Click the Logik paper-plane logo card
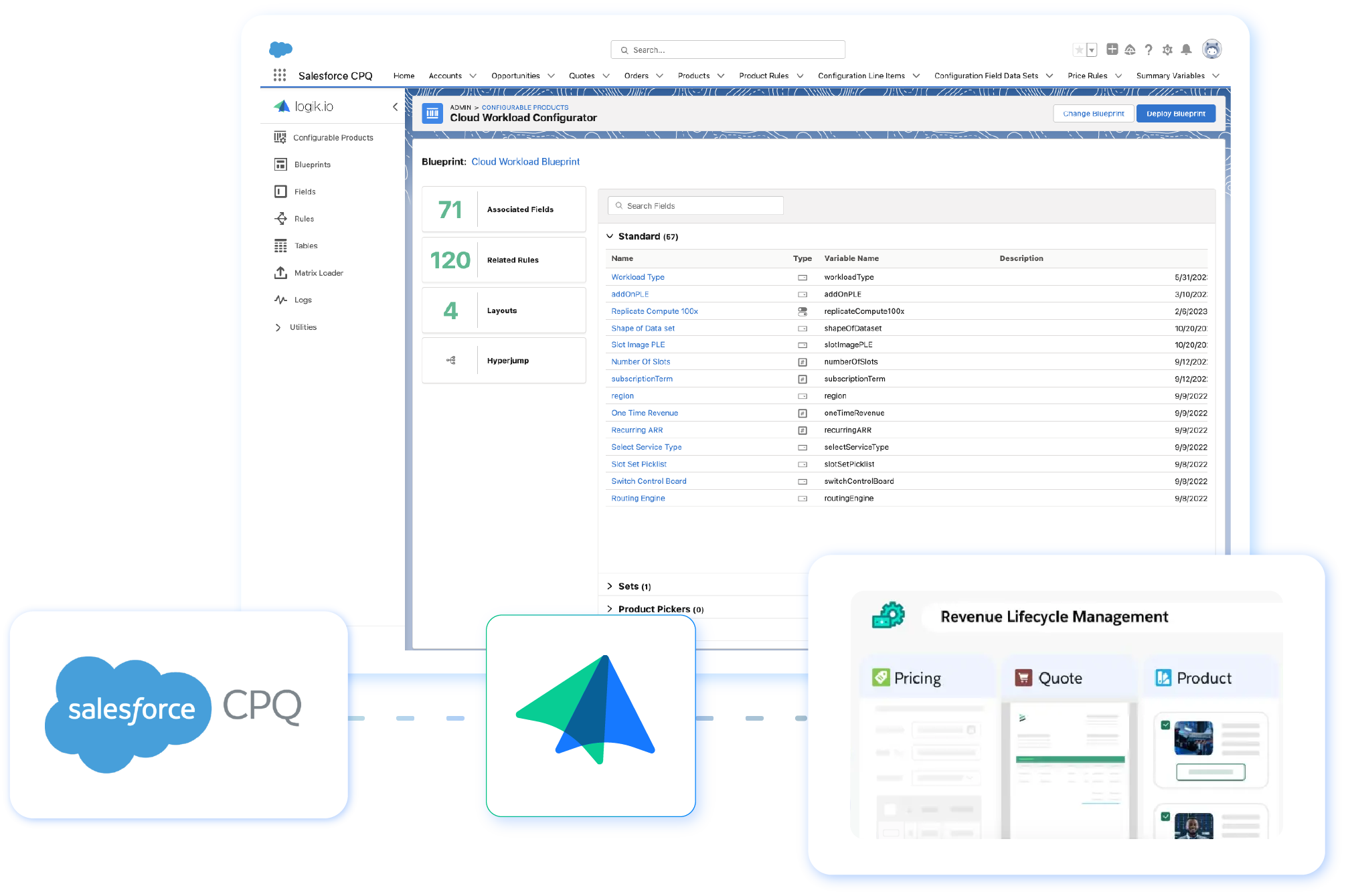1346x896 pixels. pos(591,715)
